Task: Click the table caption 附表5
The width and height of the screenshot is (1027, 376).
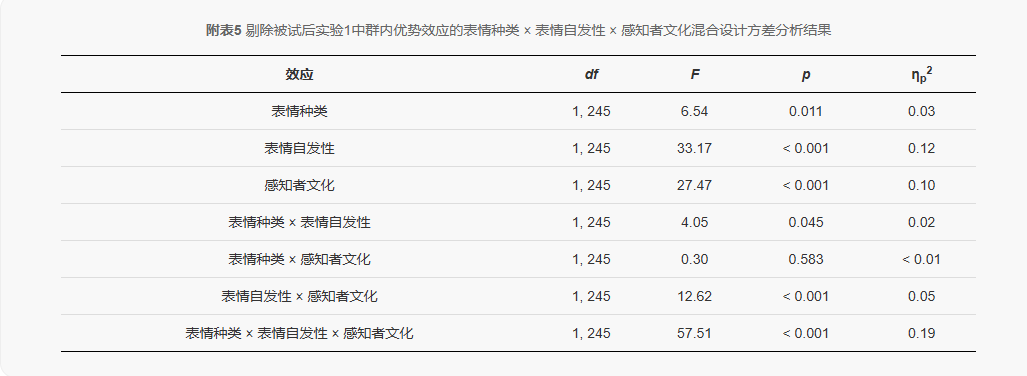Action: [x=224, y=30]
